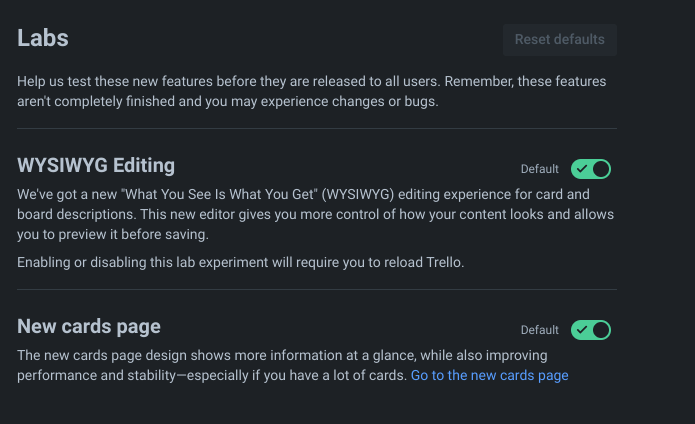Click the divider line above WYSIWYG Editing
695x424 pixels.
coord(316,128)
